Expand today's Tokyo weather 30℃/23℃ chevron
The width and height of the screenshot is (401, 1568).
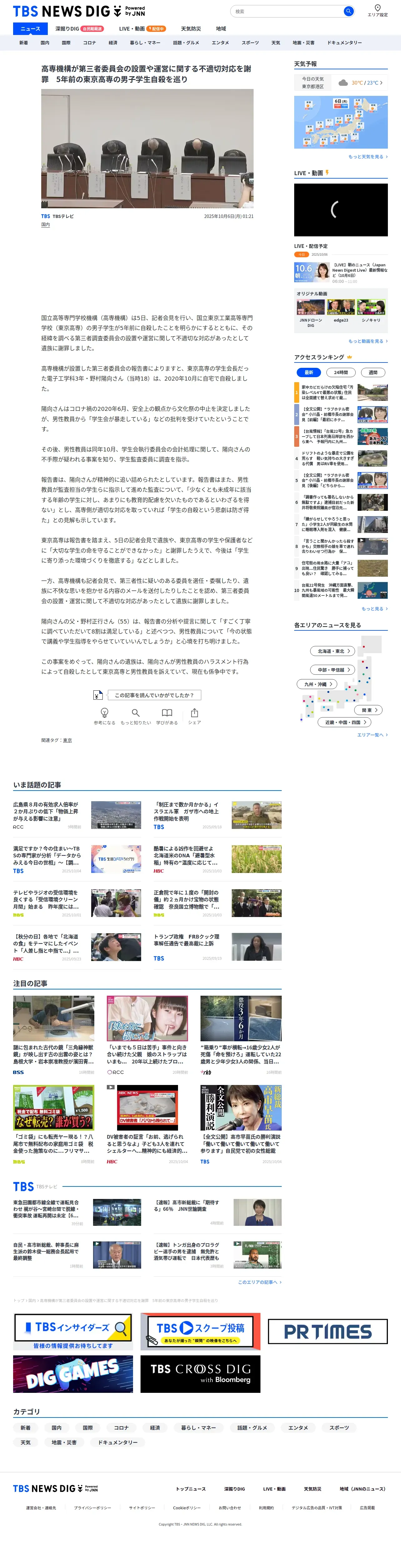click(382, 83)
